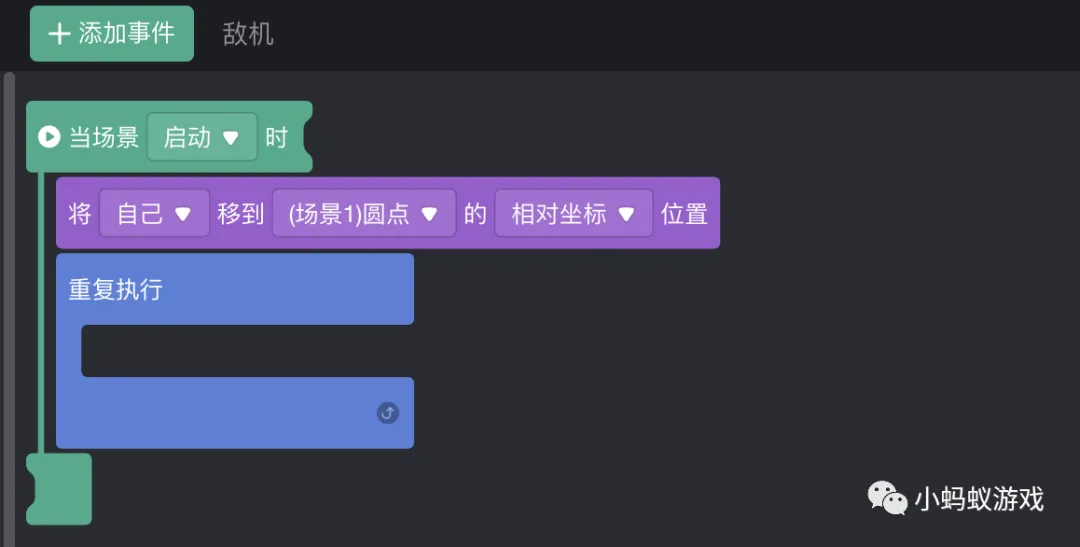
Task: Click the 小蚂蚁游戏 watermark text
Action: [979, 498]
